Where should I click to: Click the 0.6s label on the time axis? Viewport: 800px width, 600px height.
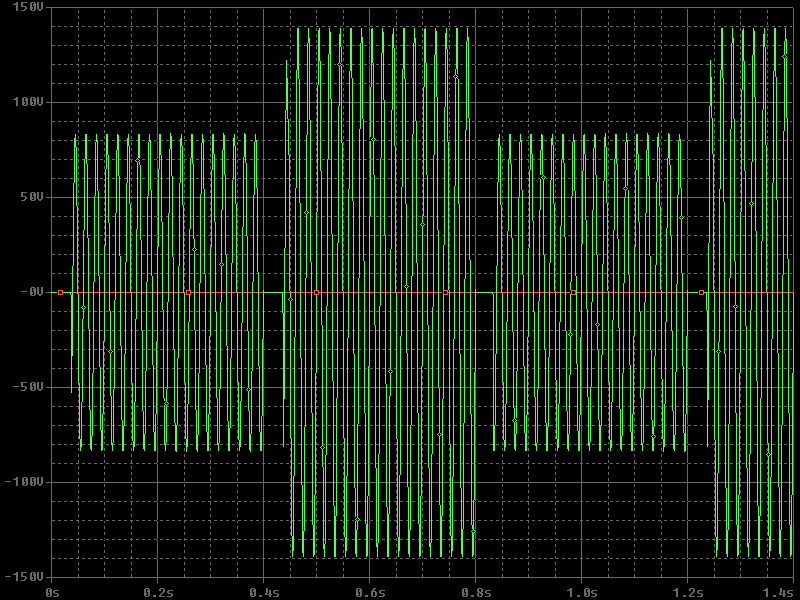pyautogui.click(x=370, y=592)
